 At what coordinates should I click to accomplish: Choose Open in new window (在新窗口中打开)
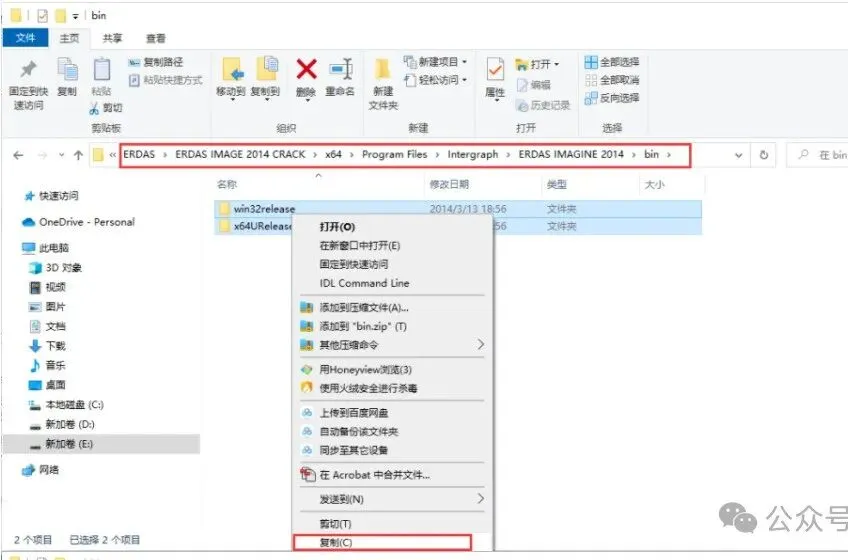tap(392, 246)
